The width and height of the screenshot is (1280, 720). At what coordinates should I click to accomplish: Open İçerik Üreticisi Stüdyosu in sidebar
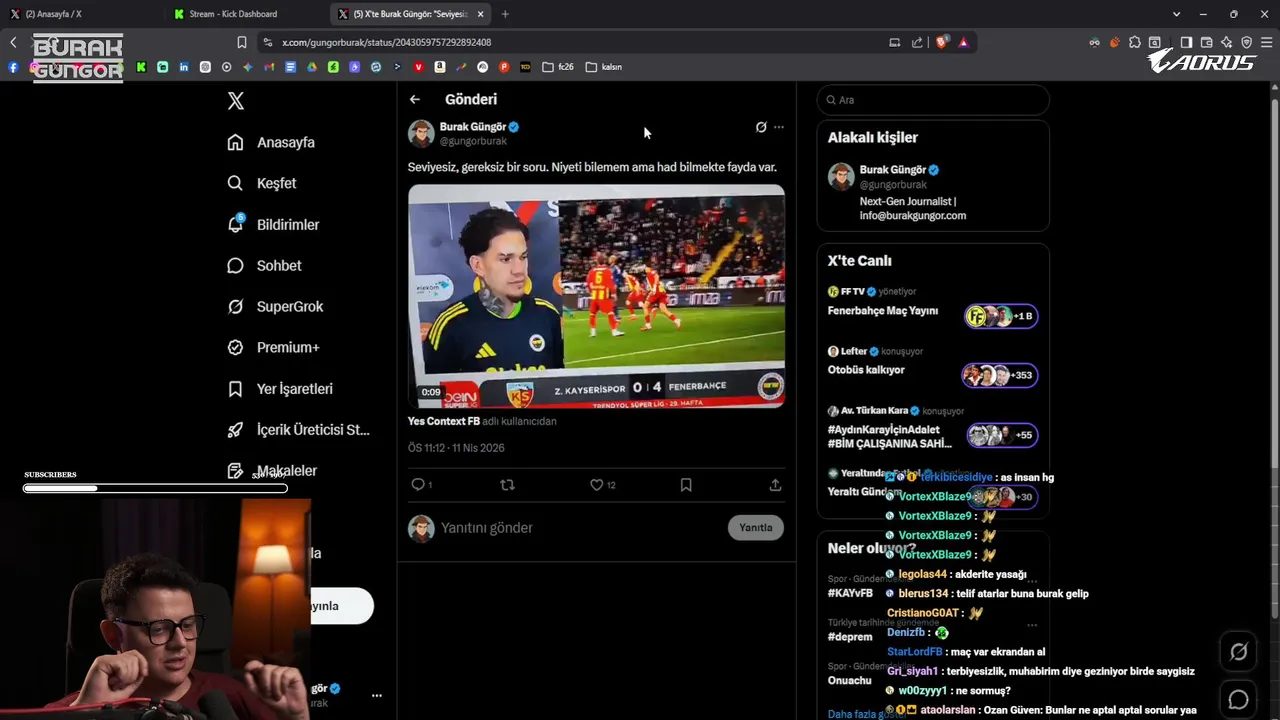298,429
